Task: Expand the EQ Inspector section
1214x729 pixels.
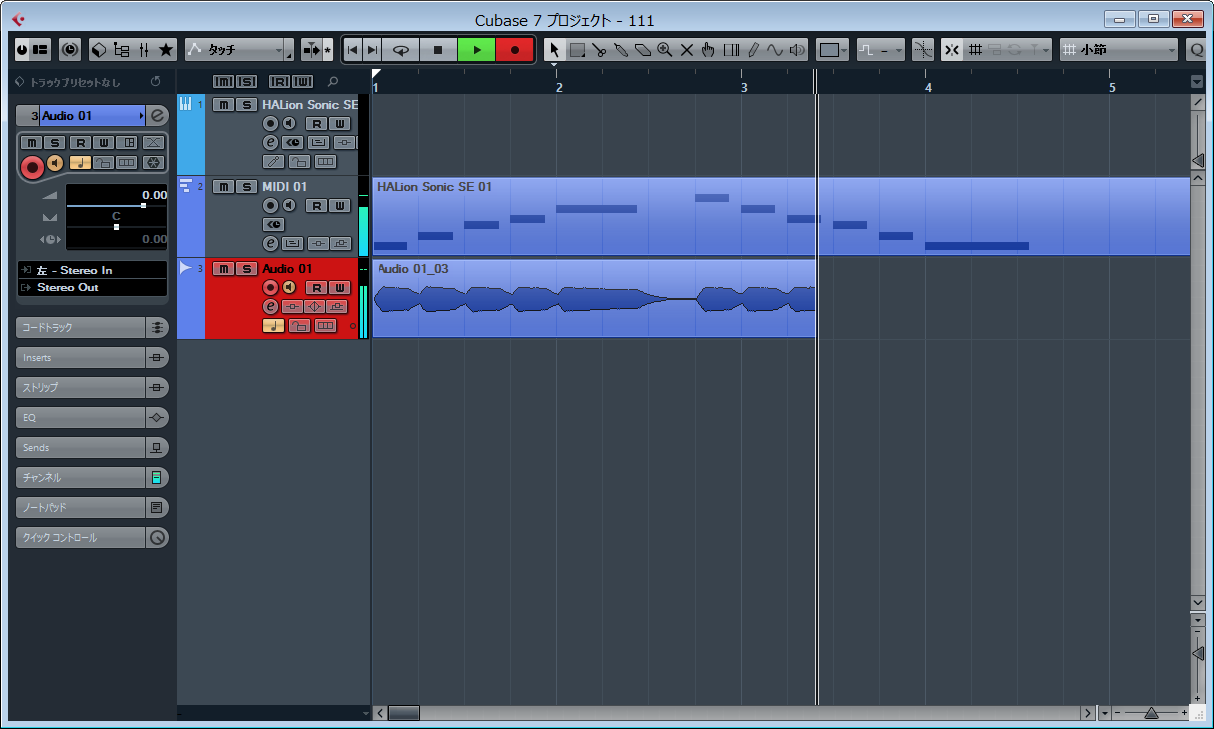Action: pos(92,417)
